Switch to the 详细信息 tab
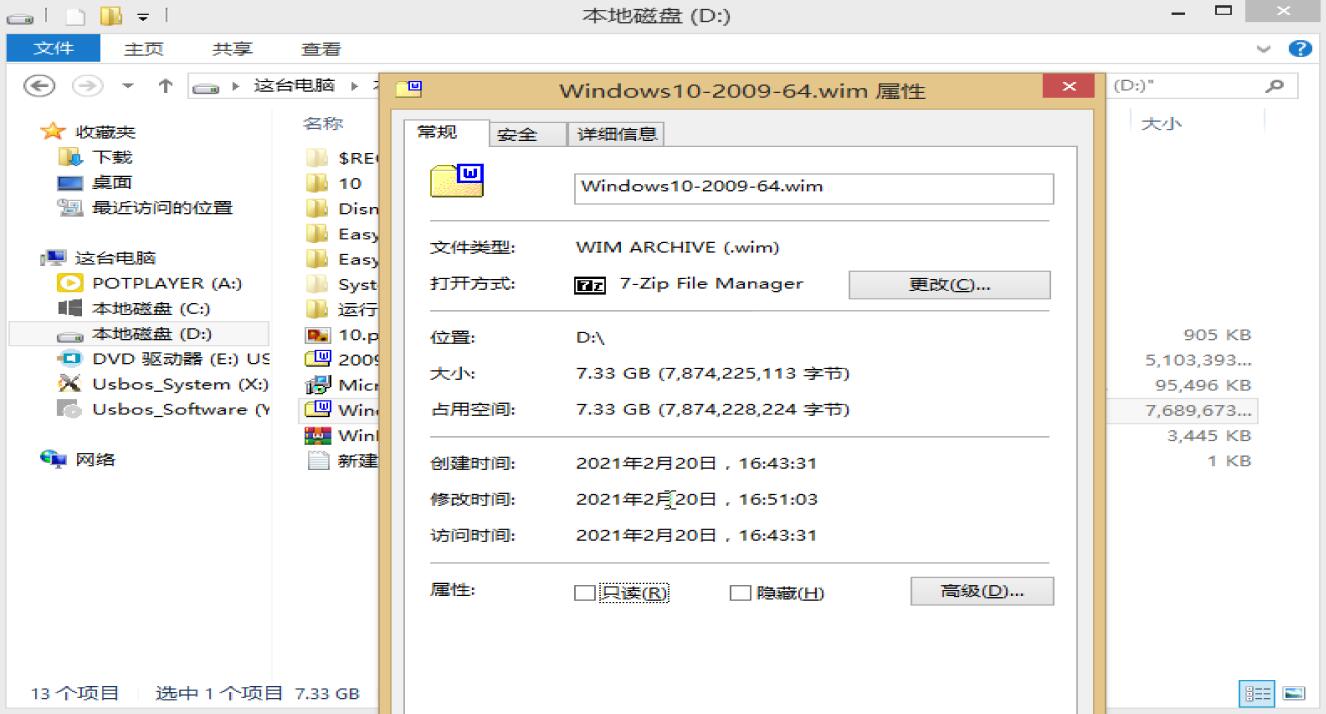 pyautogui.click(x=617, y=134)
